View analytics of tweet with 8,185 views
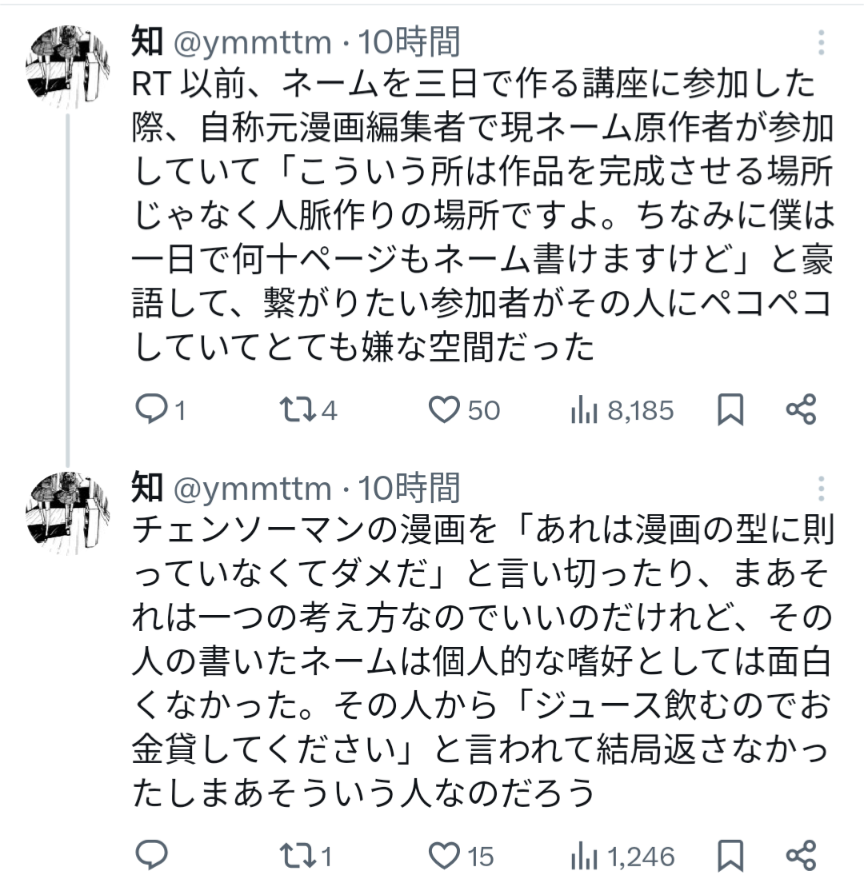 pos(583,410)
